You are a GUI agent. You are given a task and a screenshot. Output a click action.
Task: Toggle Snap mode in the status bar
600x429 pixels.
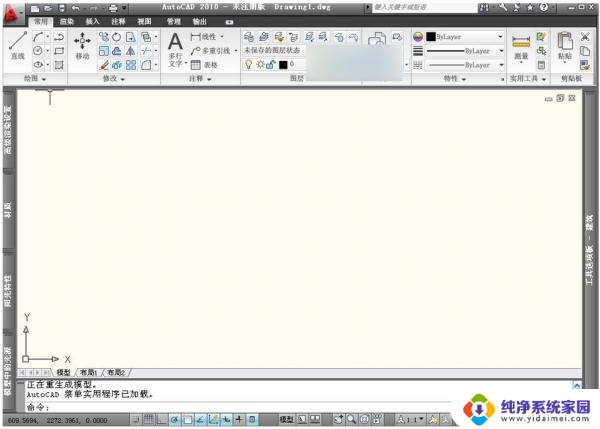point(135,419)
